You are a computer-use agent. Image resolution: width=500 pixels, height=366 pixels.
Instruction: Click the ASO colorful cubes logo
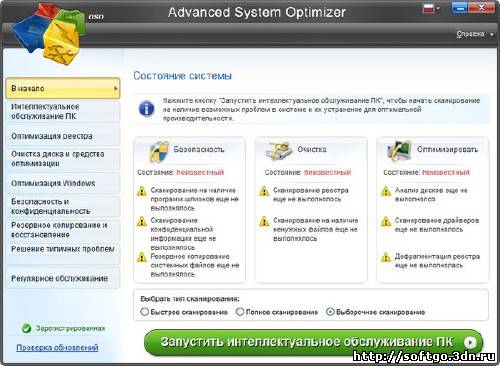coord(48,33)
